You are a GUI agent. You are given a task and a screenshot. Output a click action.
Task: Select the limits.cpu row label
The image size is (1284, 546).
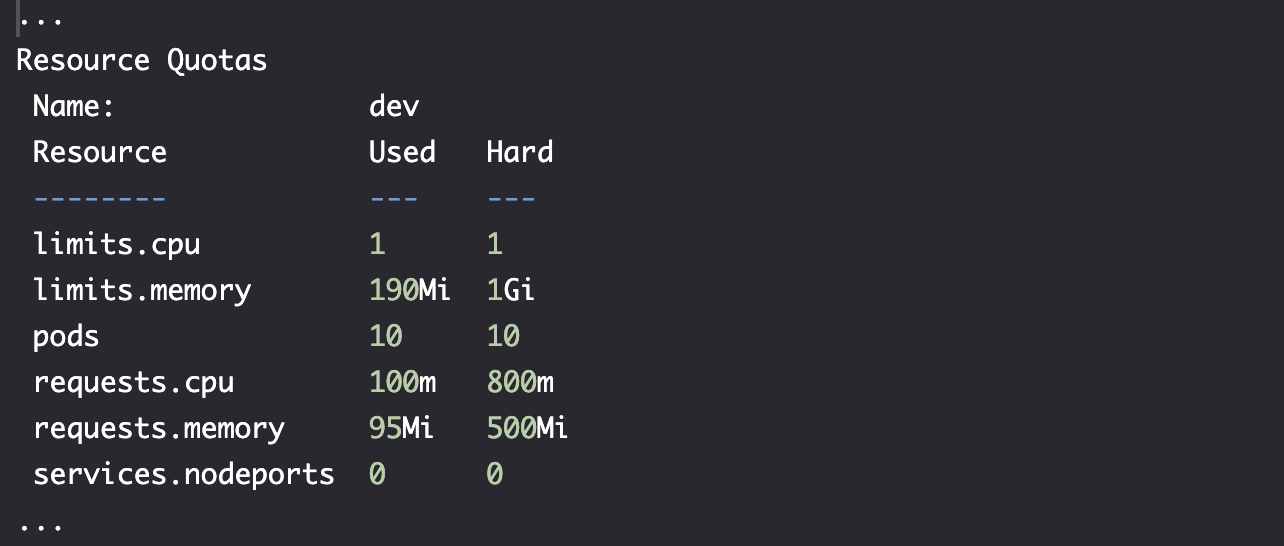coord(117,244)
